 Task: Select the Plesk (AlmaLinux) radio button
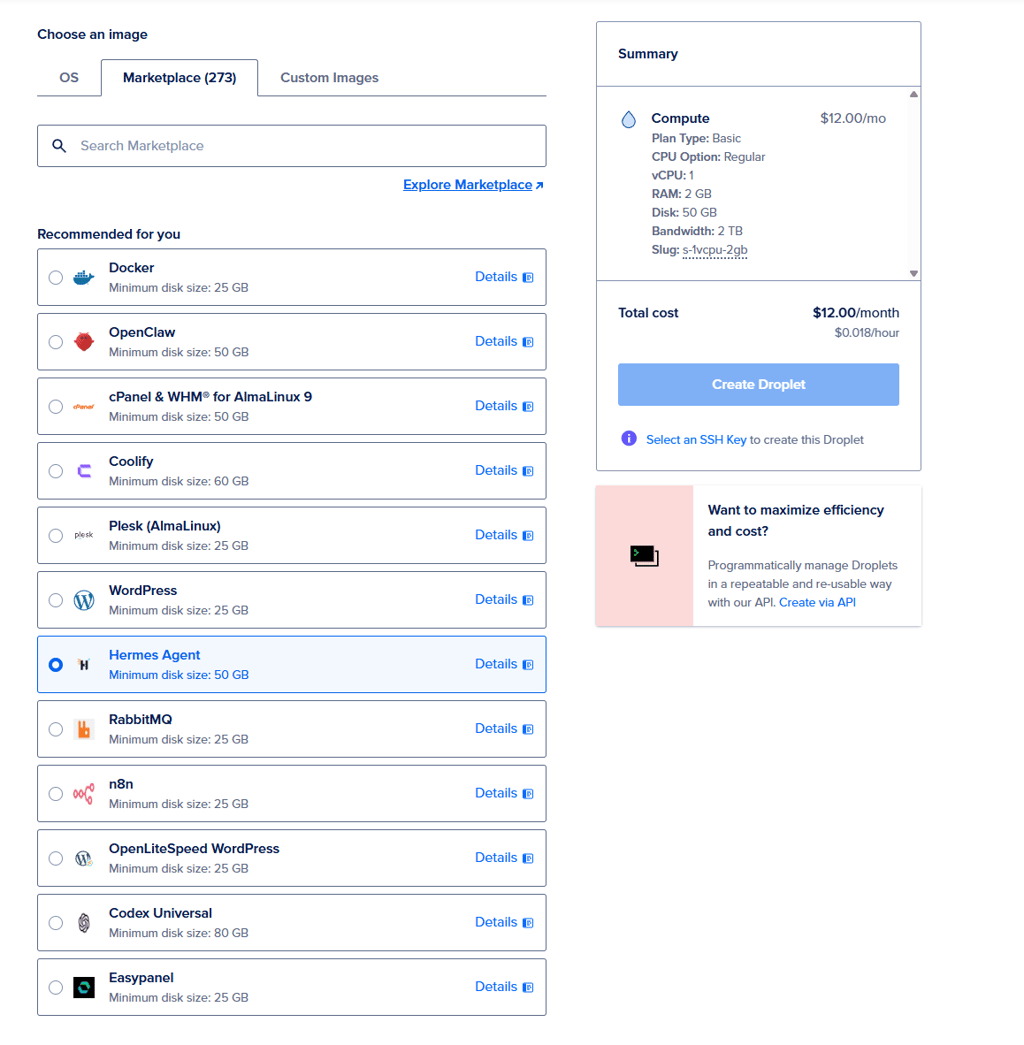pos(56,535)
